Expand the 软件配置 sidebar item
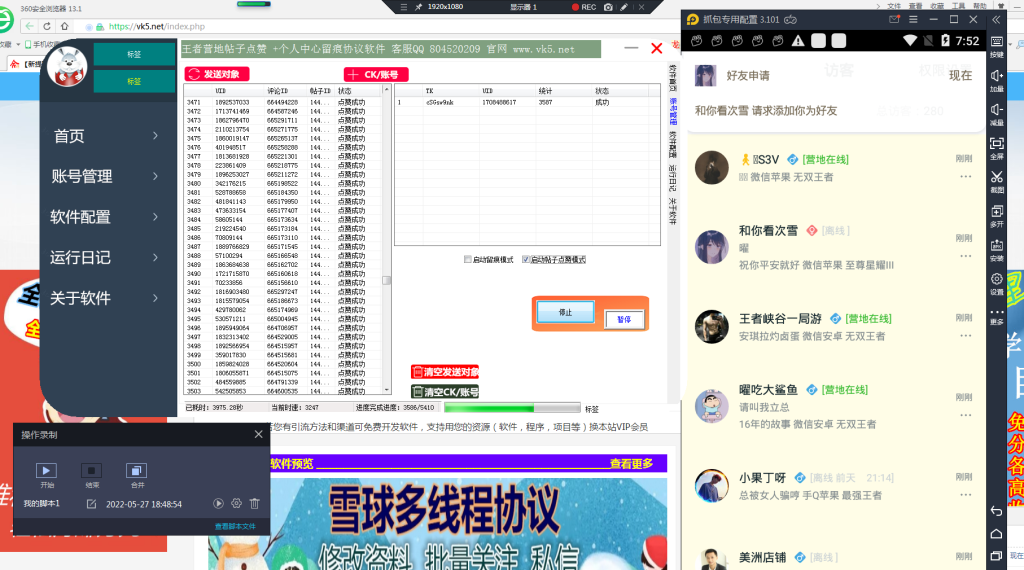 110,217
